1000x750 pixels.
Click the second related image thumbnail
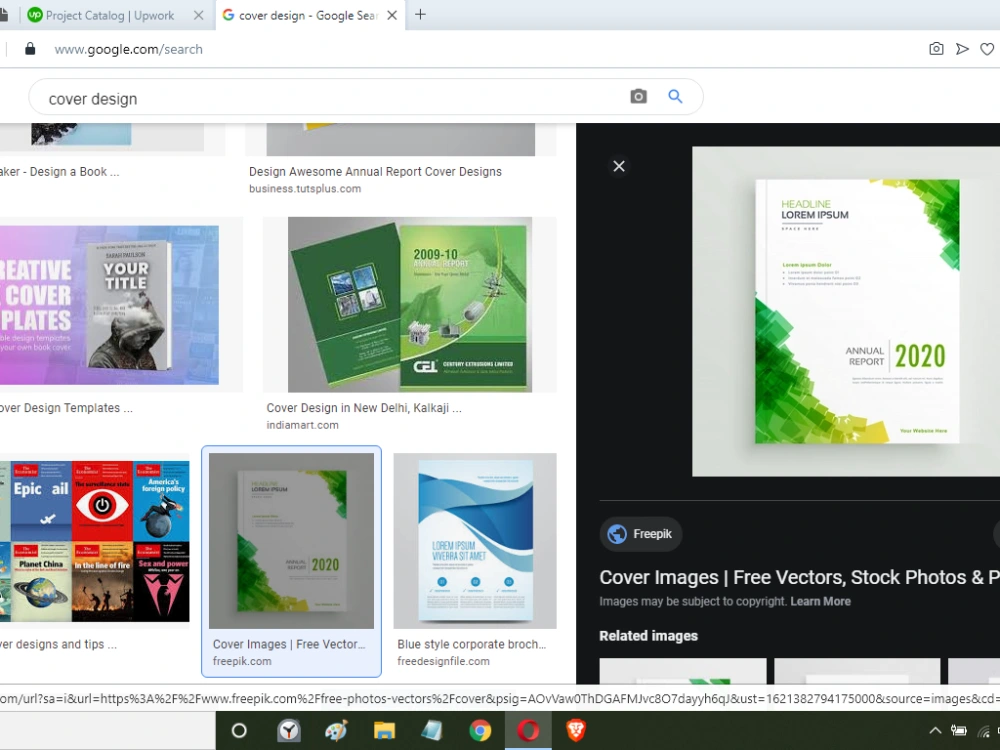857,671
